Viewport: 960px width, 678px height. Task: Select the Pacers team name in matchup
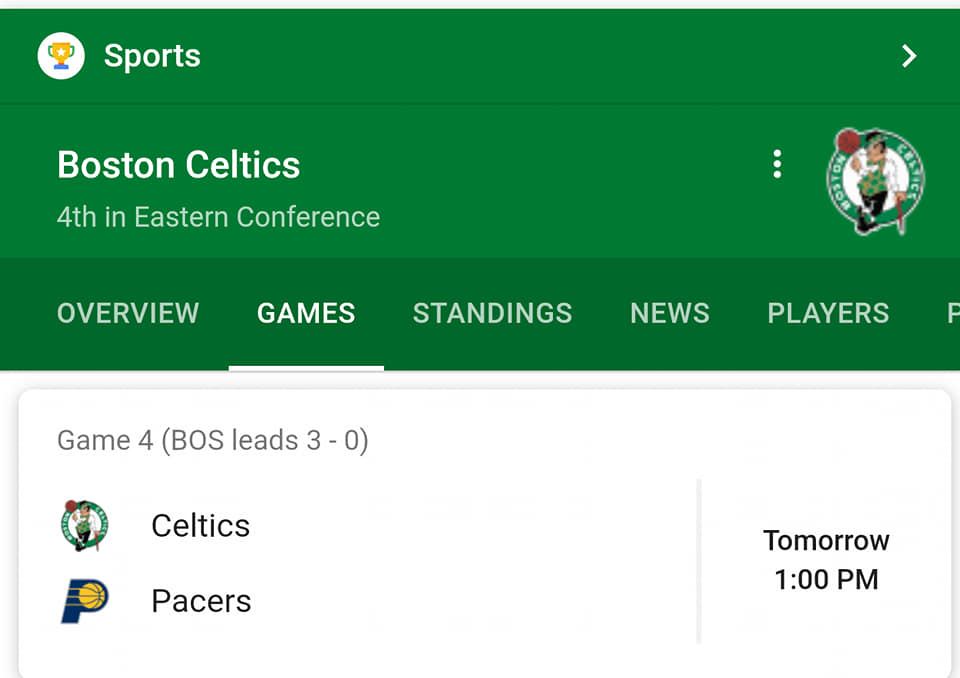[201, 601]
